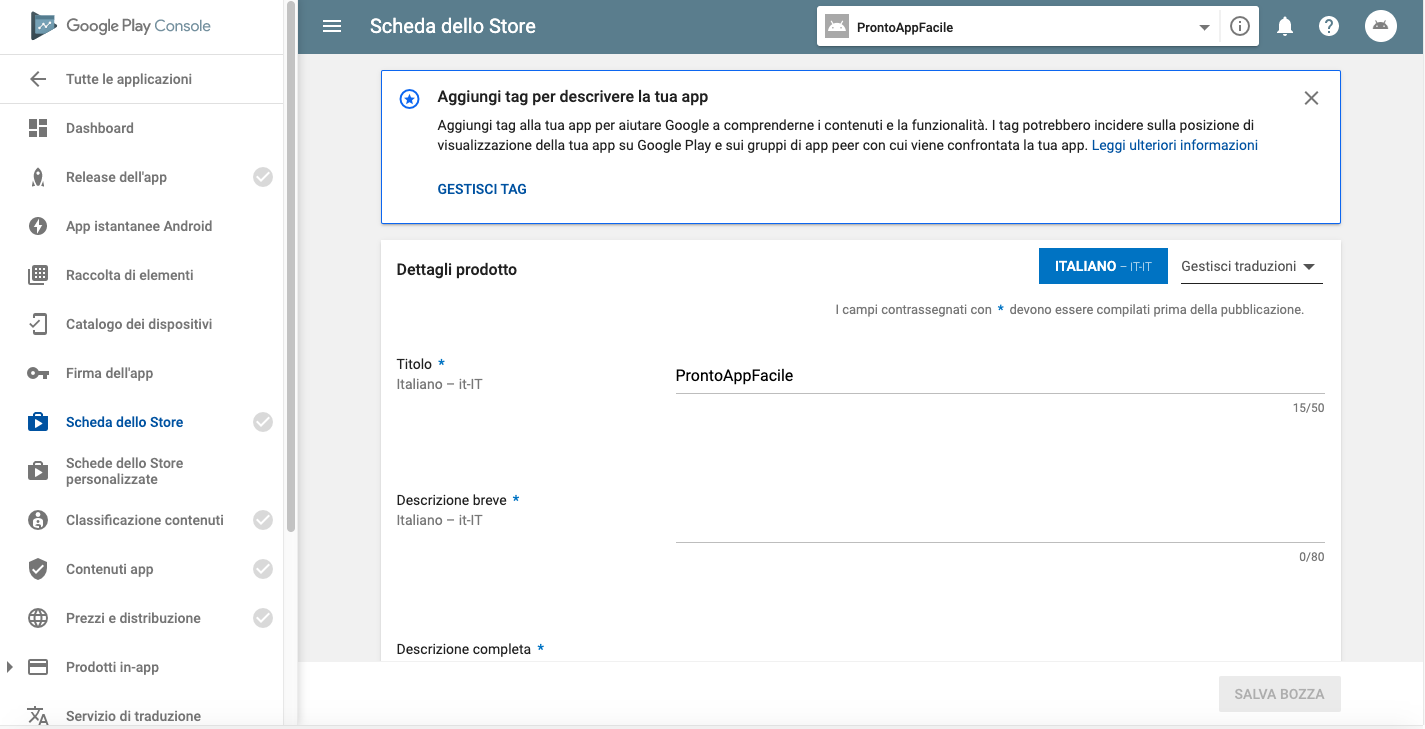The height and width of the screenshot is (729, 1425).
Task: Open the account avatar icon
Action: [1381, 27]
